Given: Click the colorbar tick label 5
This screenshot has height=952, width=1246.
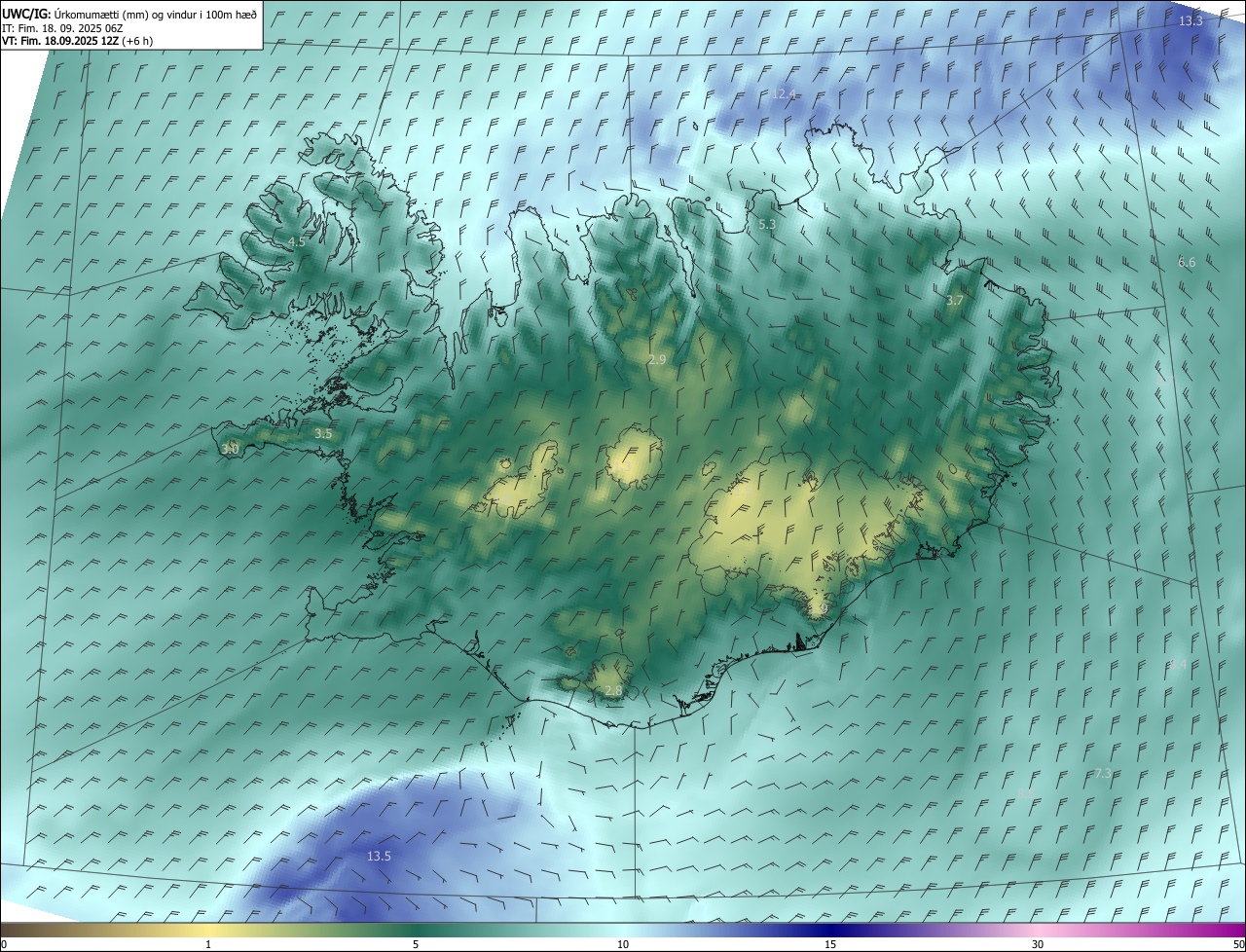Looking at the screenshot, I should point(416,944).
